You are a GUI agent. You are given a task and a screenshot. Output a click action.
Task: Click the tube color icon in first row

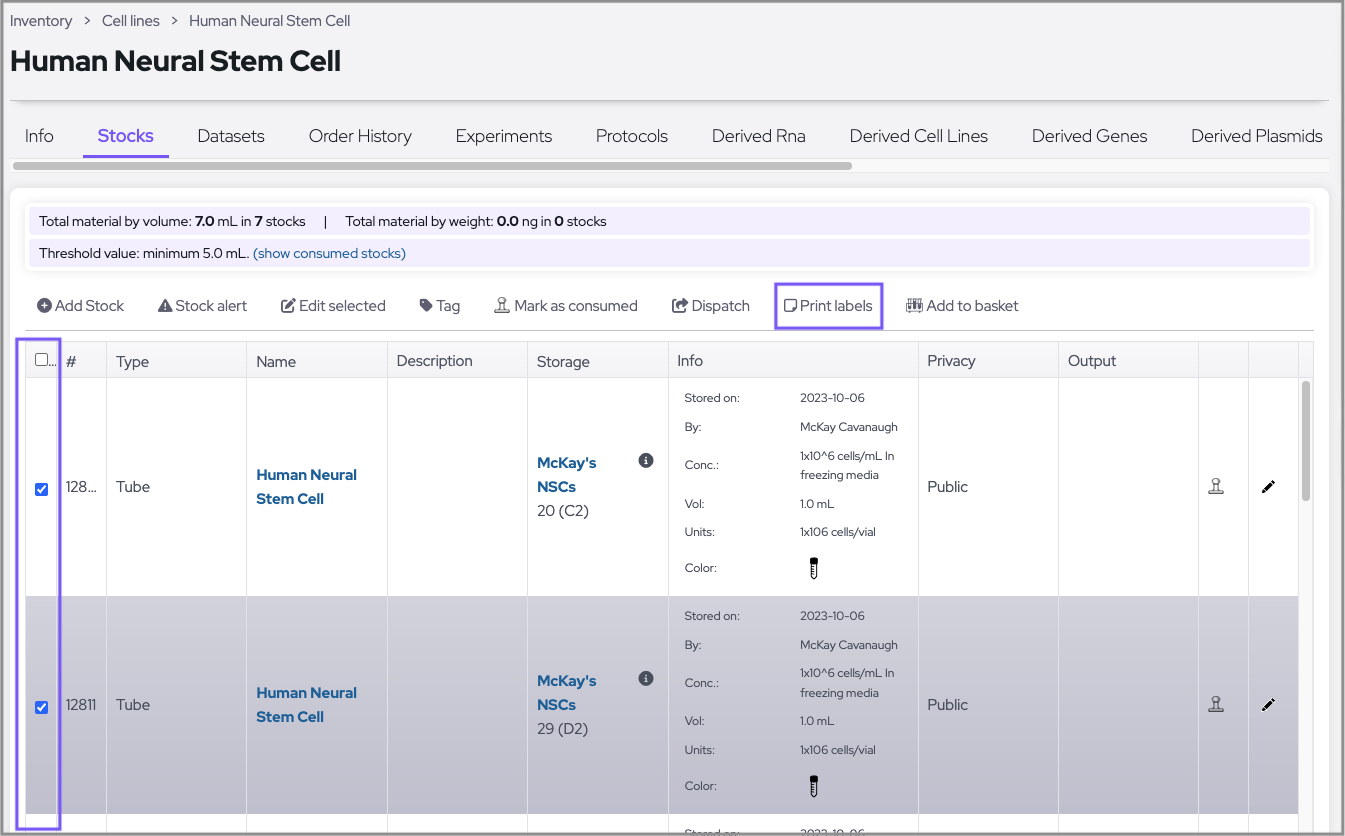pos(814,568)
